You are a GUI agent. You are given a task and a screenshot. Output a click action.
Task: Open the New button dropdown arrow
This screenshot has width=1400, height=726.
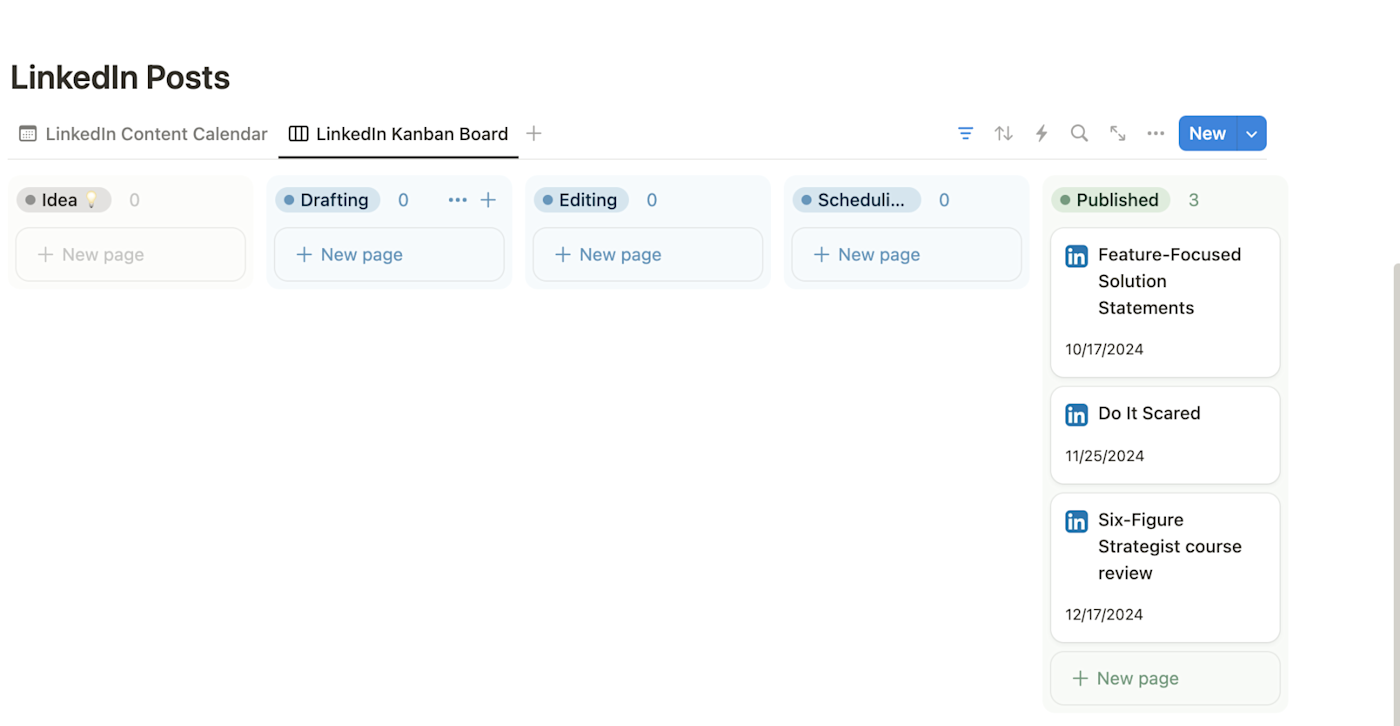tap(1252, 134)
